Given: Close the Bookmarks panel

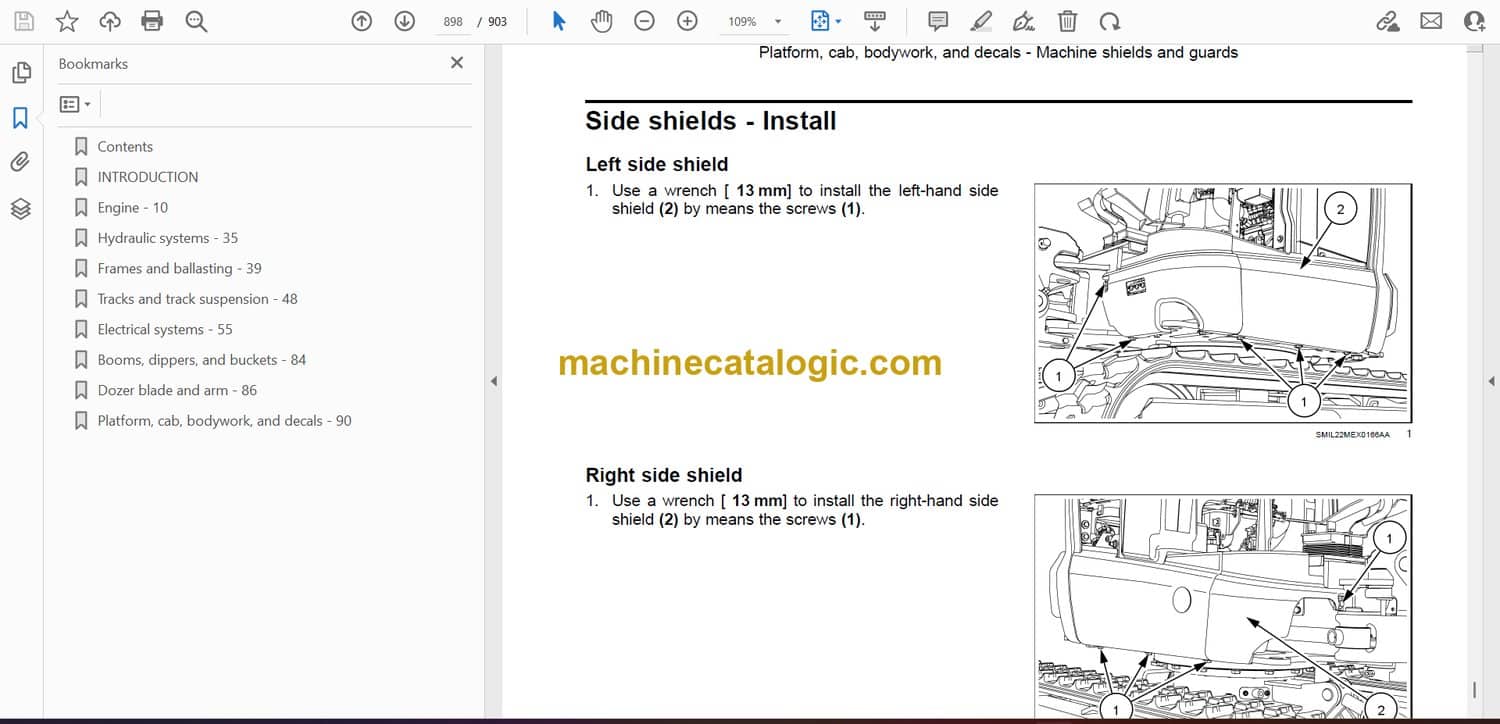Looking at the screenshot, I should 457,63.
